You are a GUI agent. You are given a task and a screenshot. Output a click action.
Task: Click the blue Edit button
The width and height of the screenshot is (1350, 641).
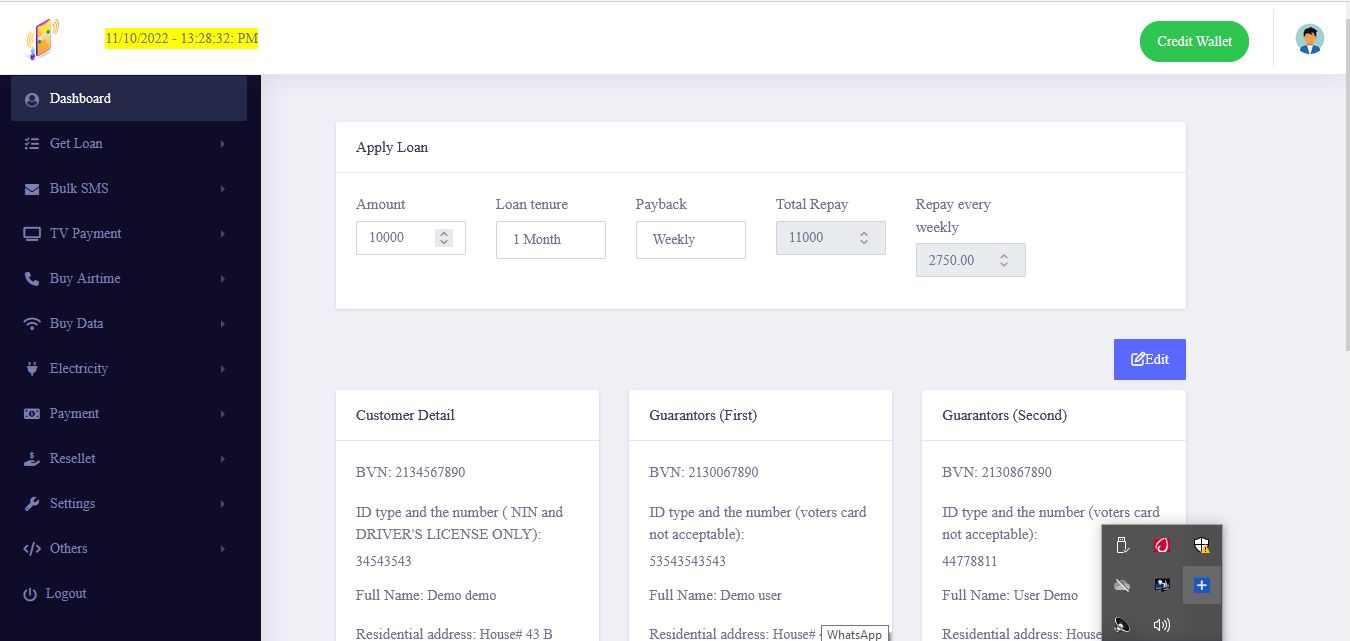coord(1150,360)
